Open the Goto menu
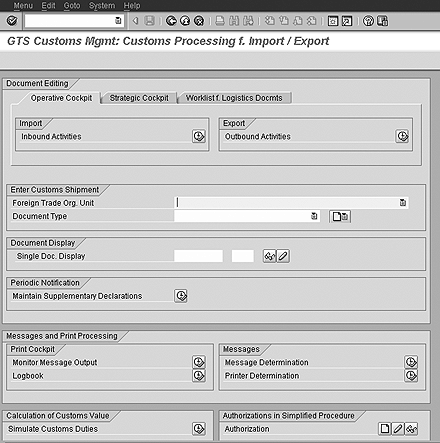This screenshot has width=440, height=443. [72, 6]
